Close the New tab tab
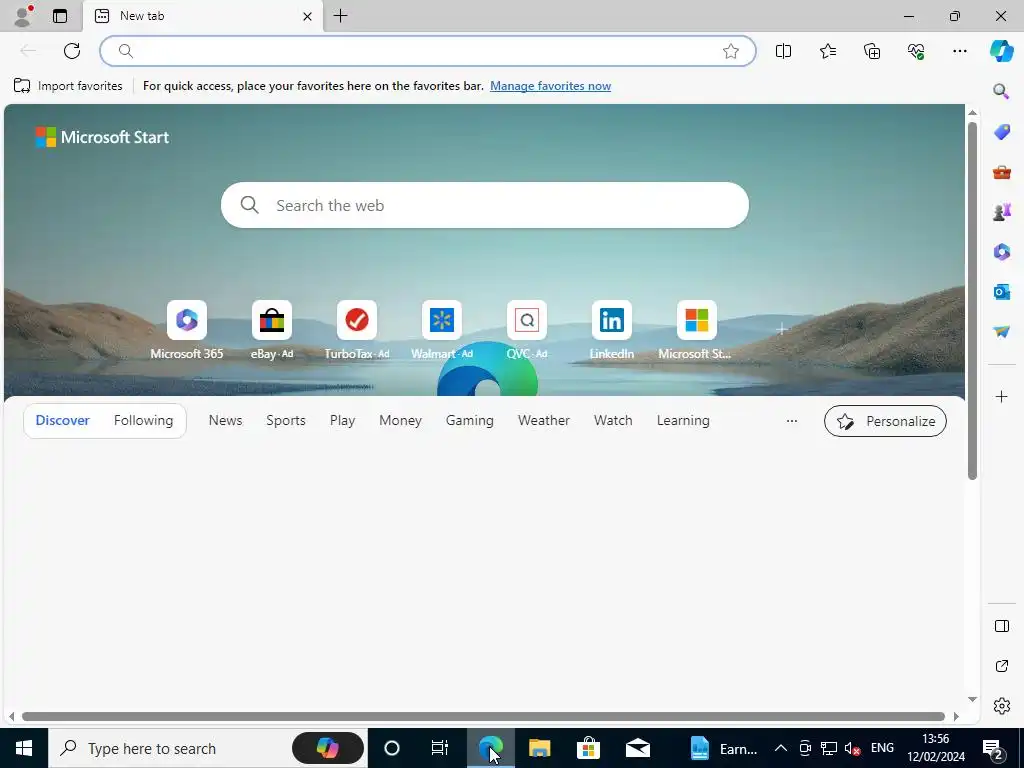The height and width of the screenshot is (768, 1024). coord(307,16)
